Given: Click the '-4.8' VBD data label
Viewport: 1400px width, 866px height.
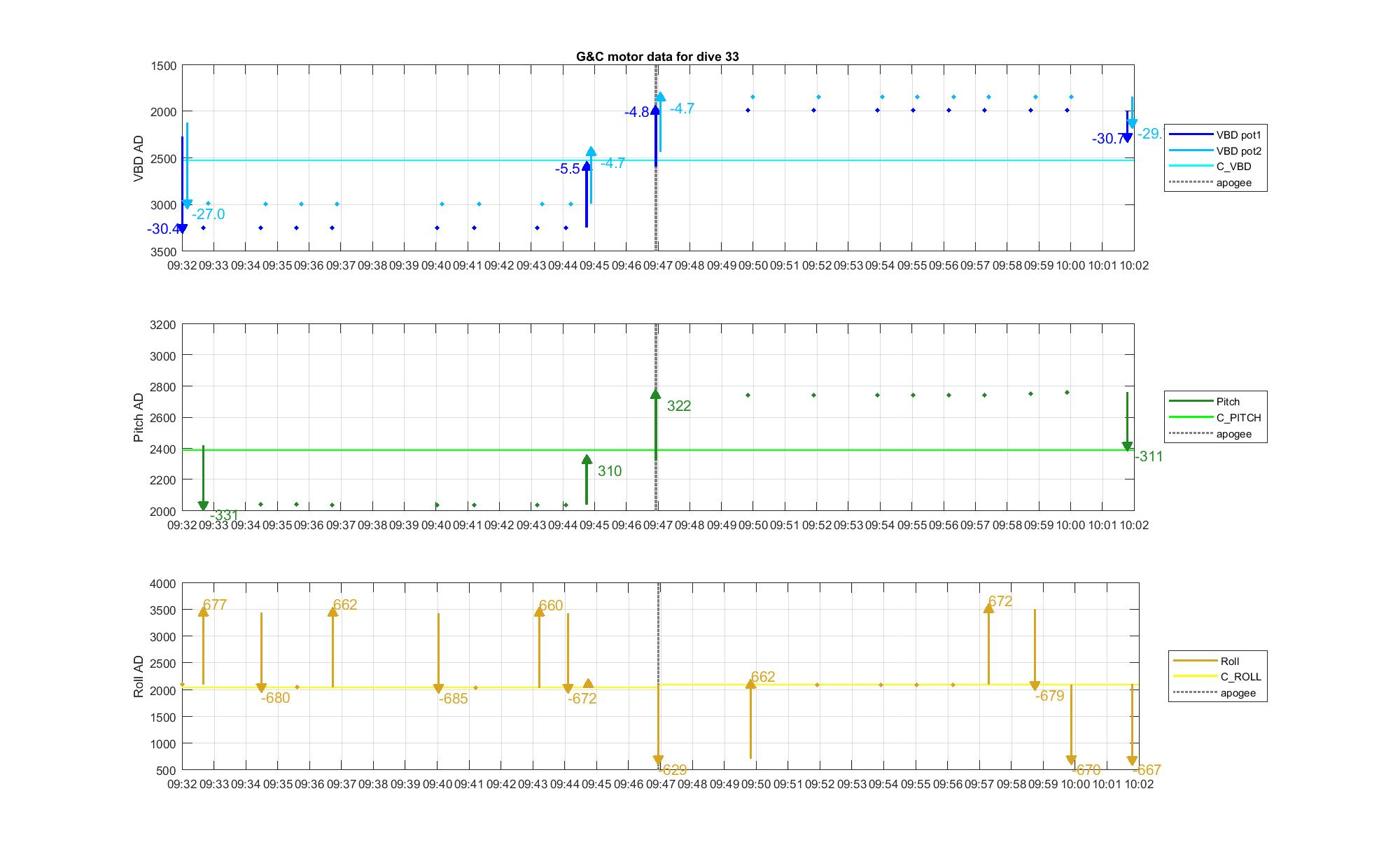Looking at the screenshot, I should point(637,113).
